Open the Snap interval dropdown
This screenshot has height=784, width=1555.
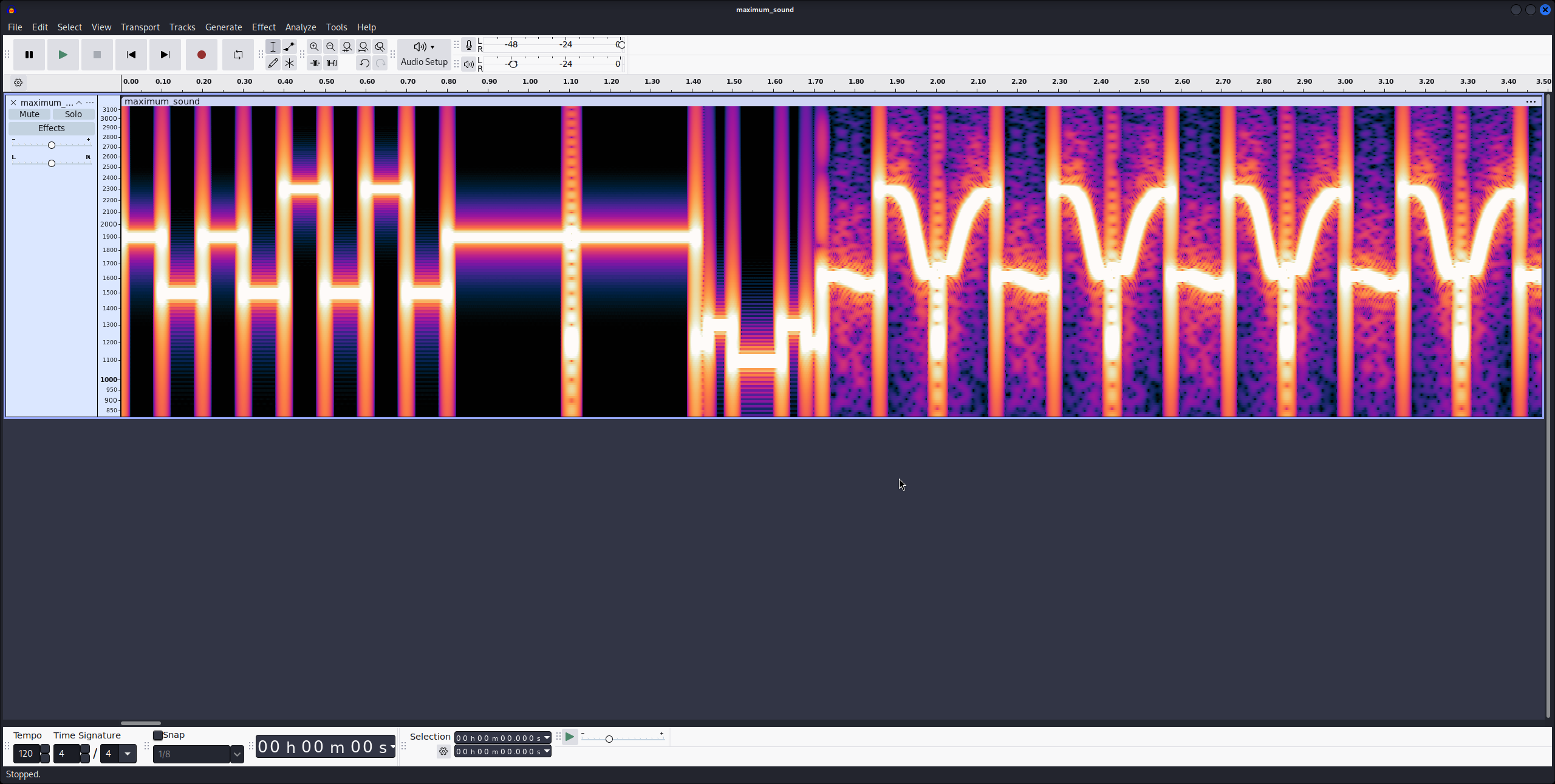(236, 754)
